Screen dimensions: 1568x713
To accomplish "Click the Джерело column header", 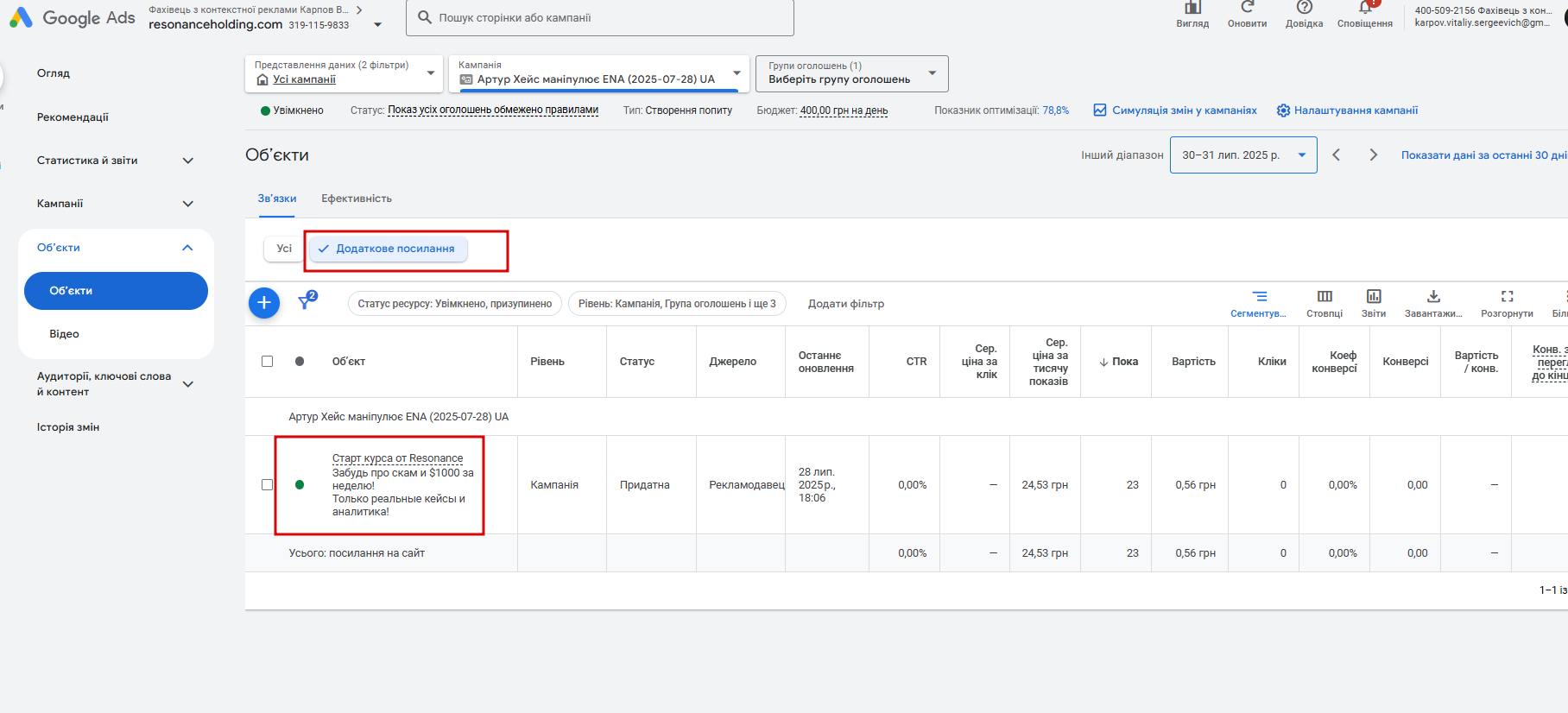I will coord(732,362).
